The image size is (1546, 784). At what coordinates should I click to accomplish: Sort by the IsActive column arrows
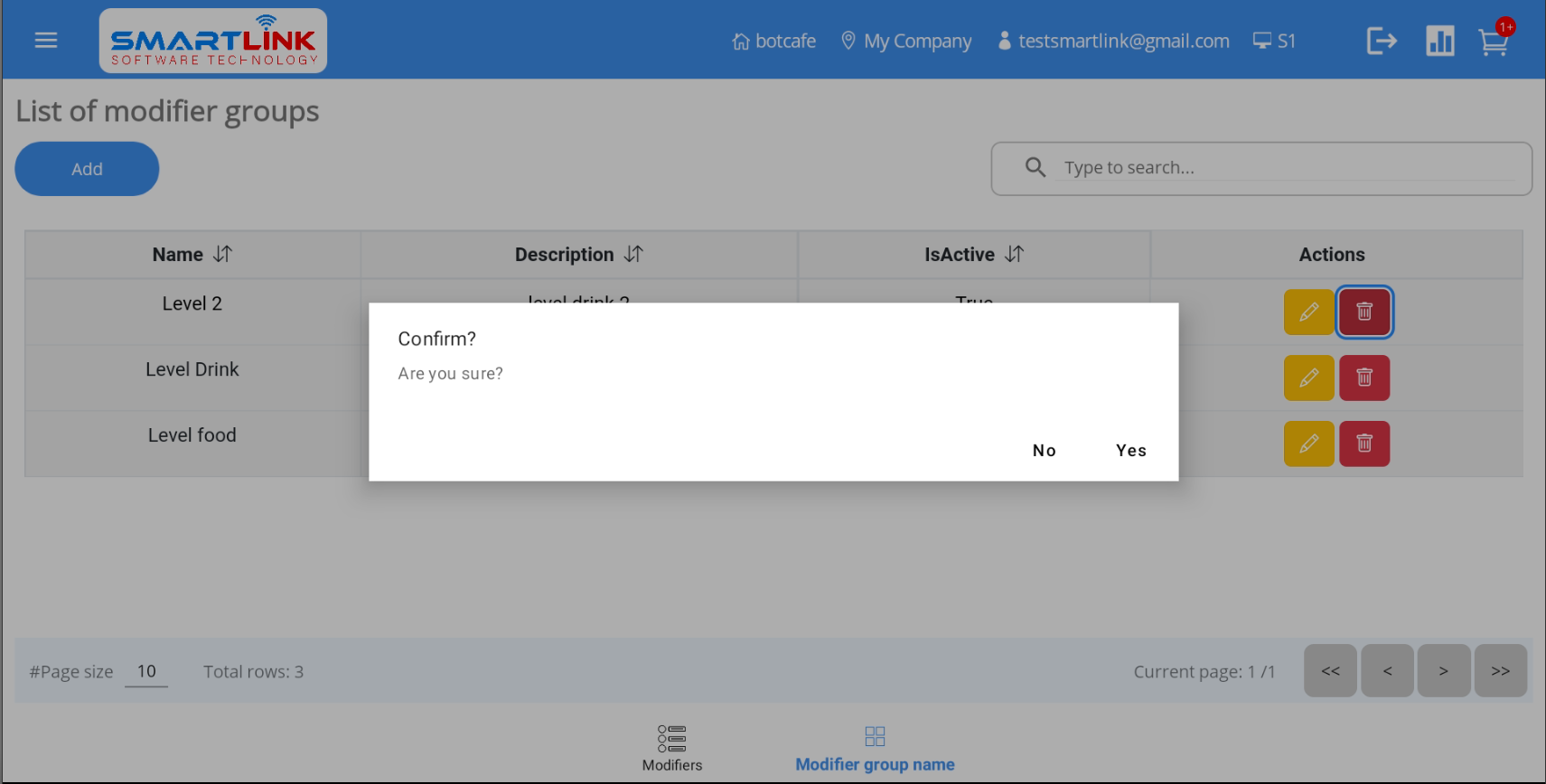click(x=1015, y=255)
